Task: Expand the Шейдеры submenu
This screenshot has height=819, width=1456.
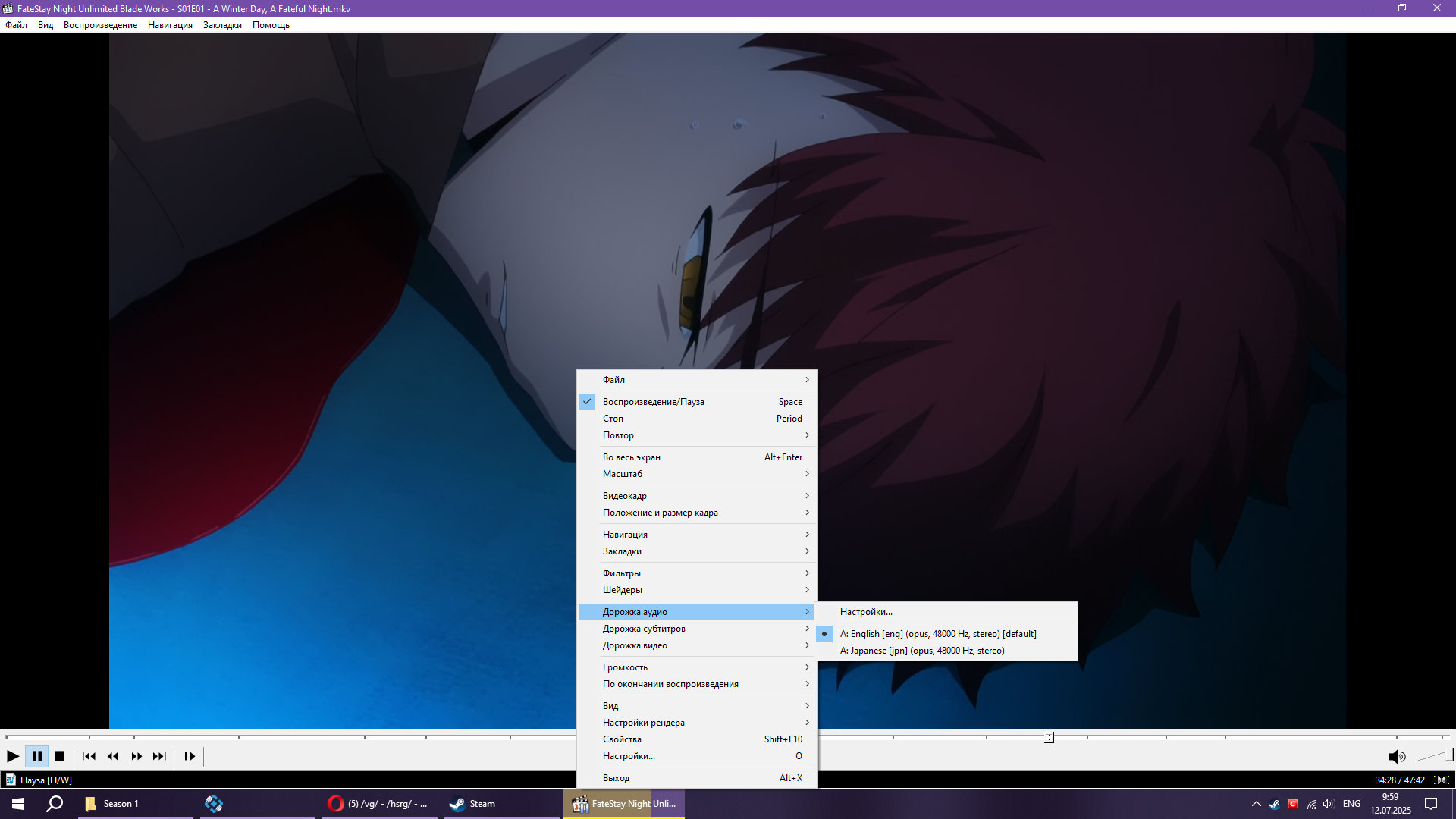Action: click(698, 590)
